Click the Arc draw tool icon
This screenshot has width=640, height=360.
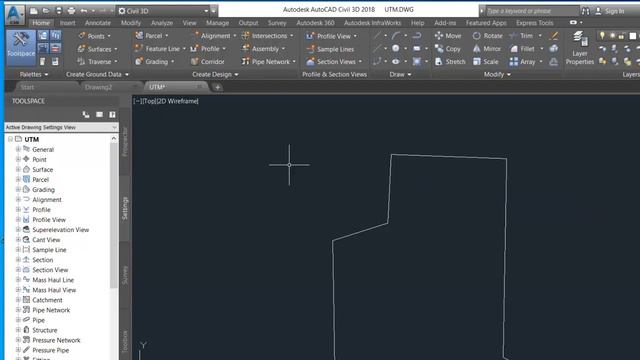pyautogui.click(x=396, y=36)
